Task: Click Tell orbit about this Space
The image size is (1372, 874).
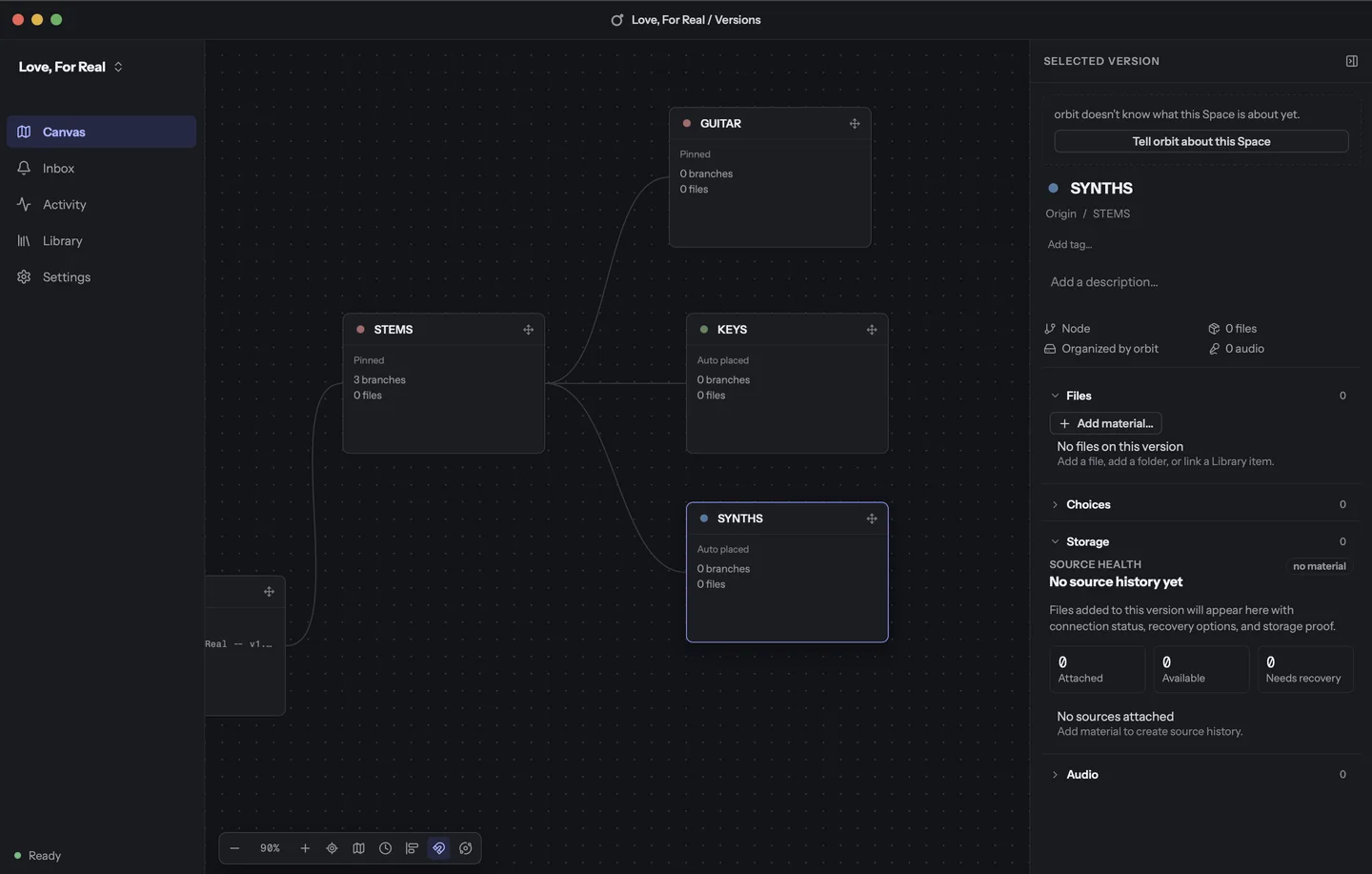Action: coord(1200,141)
